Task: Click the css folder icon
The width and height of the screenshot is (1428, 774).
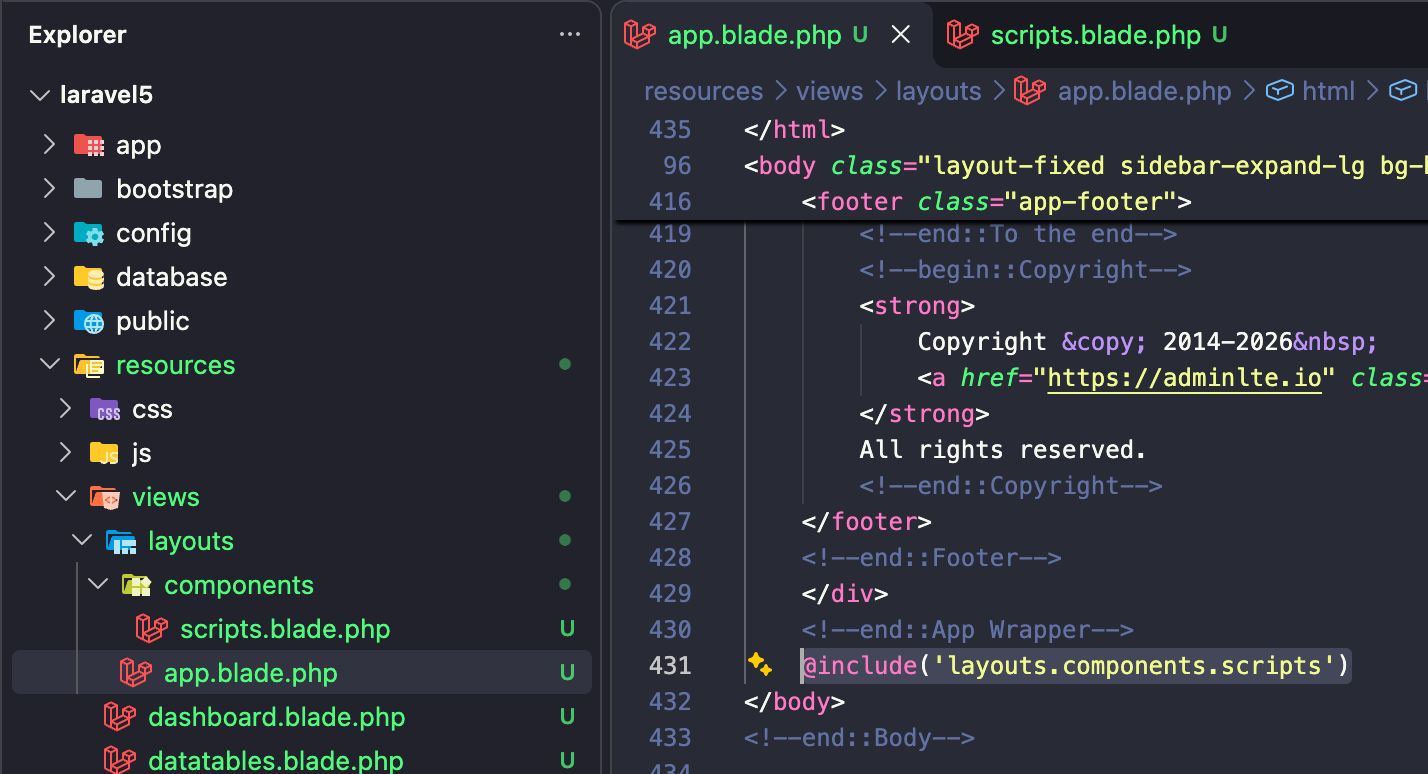Action: coord(104,409)
